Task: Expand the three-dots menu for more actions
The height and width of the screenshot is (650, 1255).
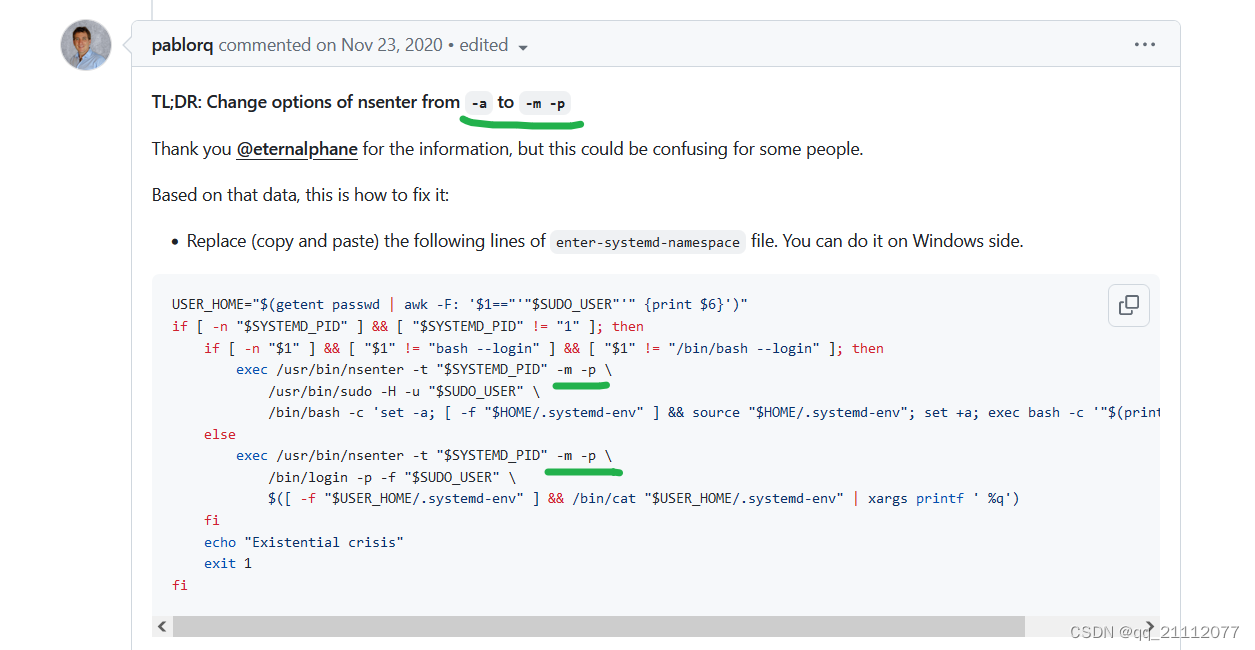Action: [1145, 43]
